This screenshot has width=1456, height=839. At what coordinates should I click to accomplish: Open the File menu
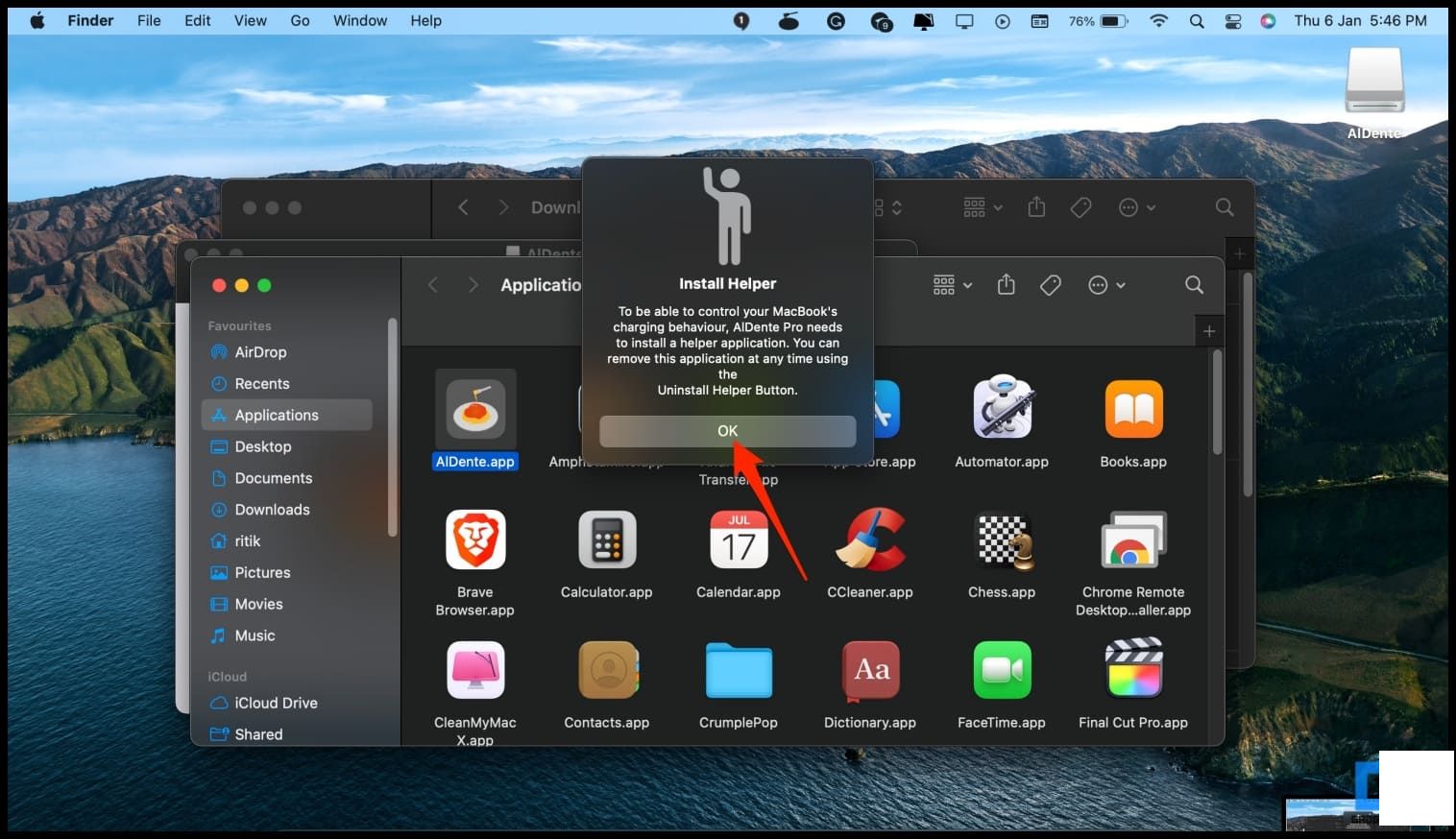(x=149, y=20)
